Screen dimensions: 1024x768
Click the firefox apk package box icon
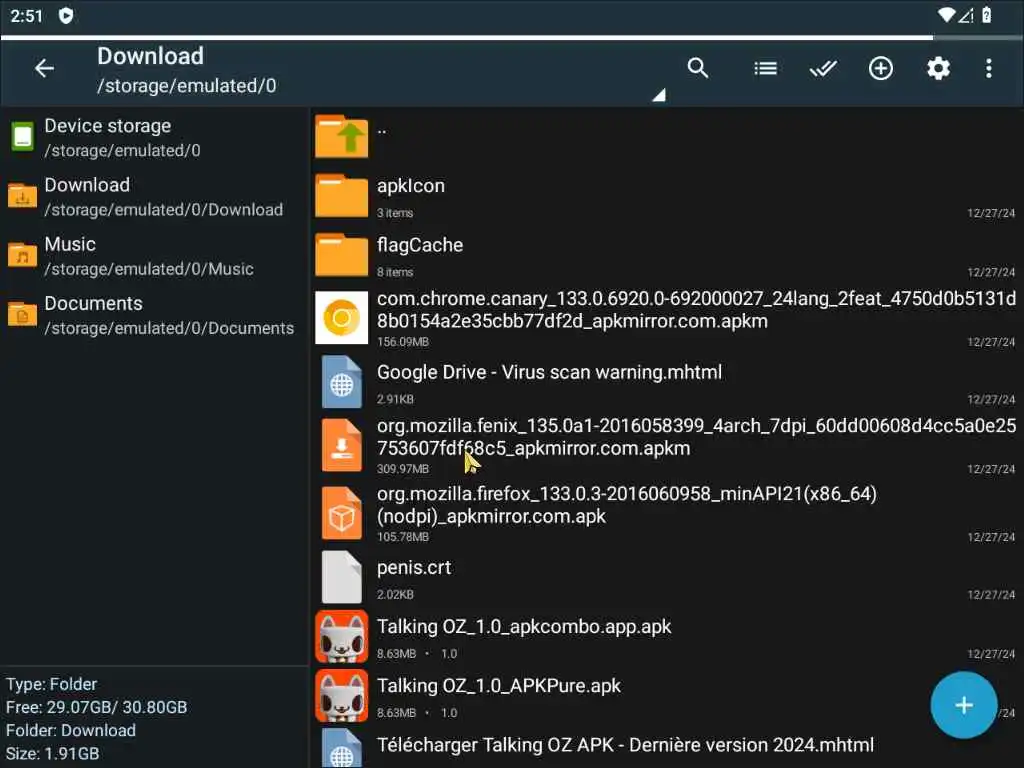pyautogui.click(x=342, y=513)
